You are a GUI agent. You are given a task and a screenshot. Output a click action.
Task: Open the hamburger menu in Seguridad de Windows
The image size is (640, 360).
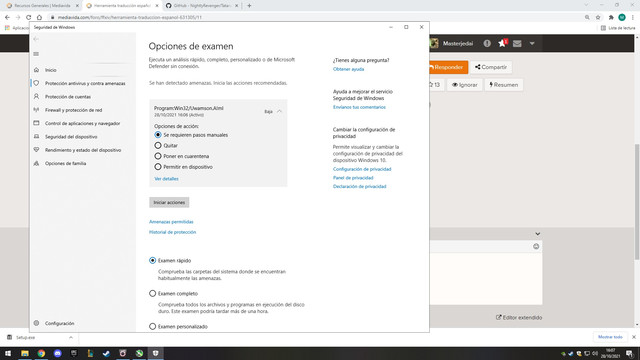pos(36,54)
